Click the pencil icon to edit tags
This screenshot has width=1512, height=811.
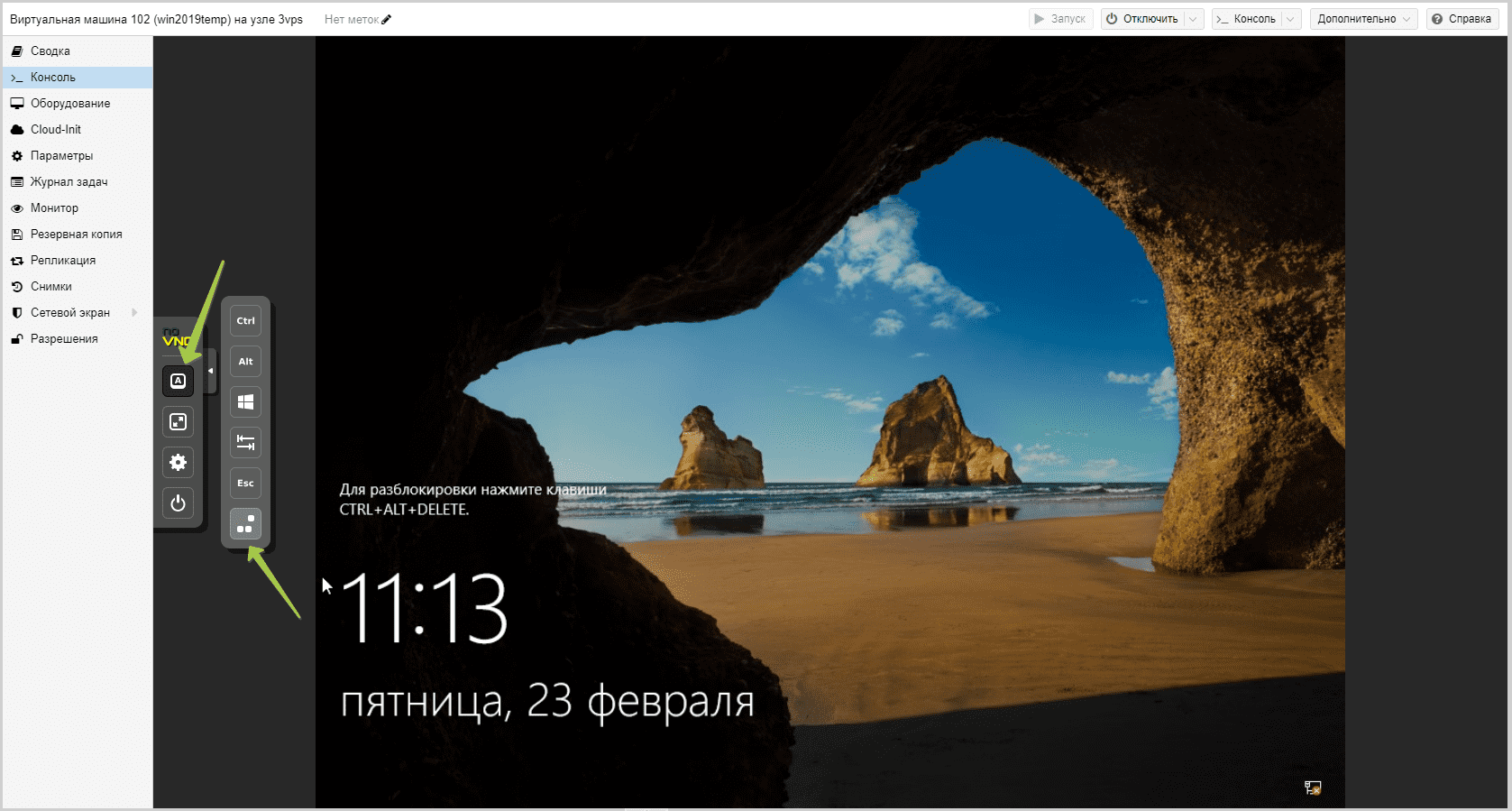pos(387,19)
